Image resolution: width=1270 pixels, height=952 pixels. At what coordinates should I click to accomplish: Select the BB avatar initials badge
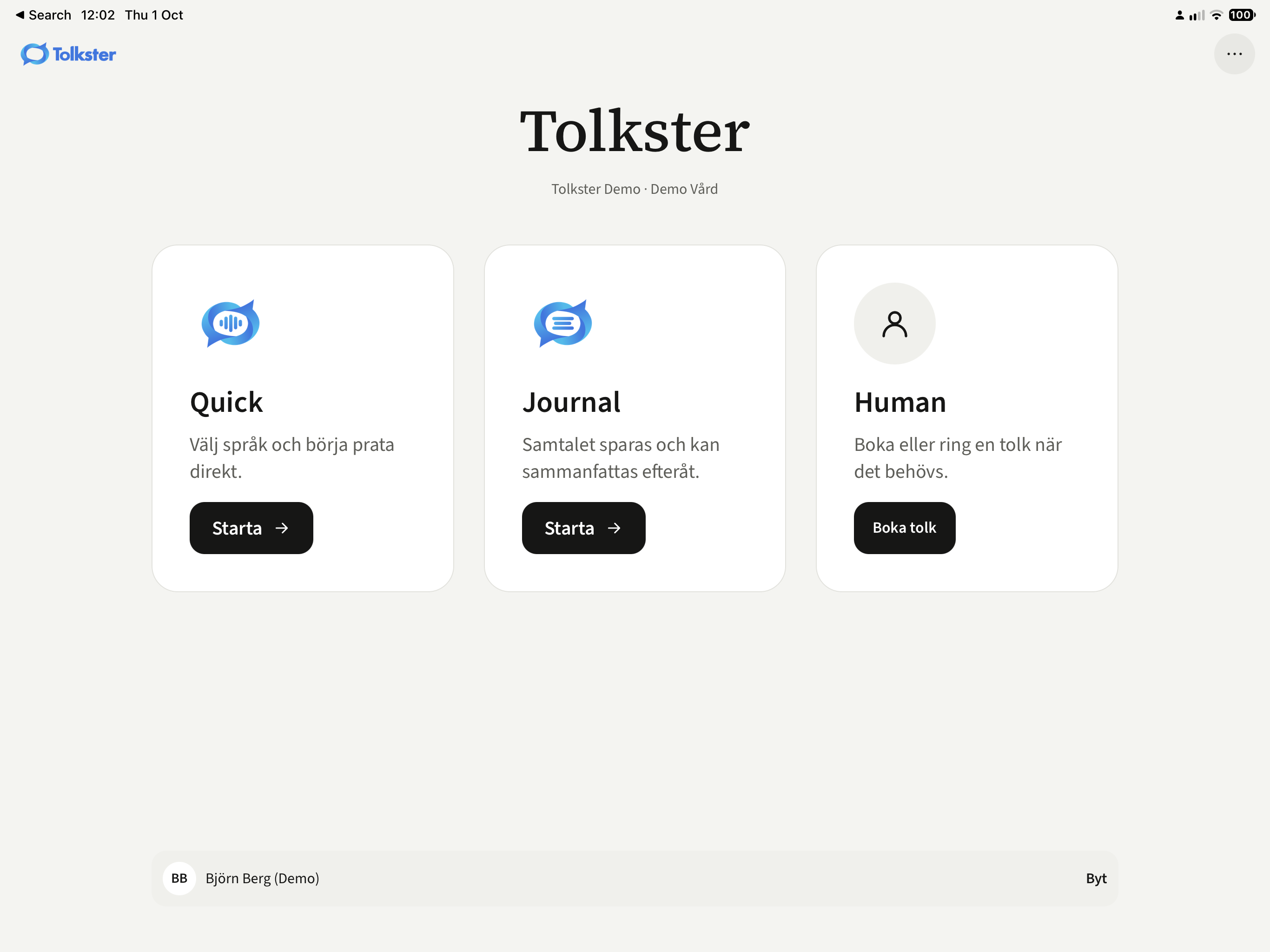(179, 878)
